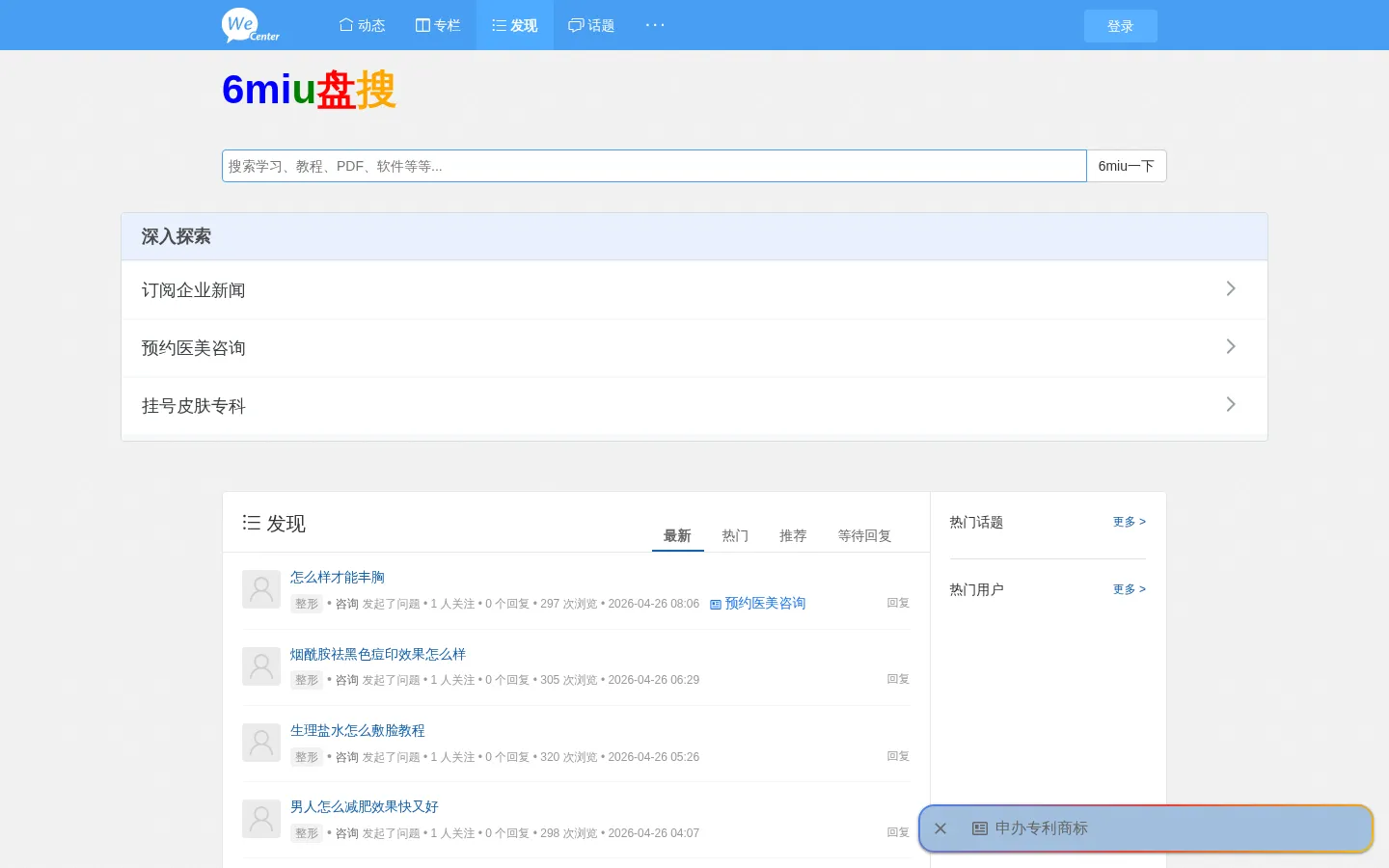This screenshot has height=868, width=1389.
Task: Click 回复 for 男人怎么减肥 question
Action: (898, 832)
